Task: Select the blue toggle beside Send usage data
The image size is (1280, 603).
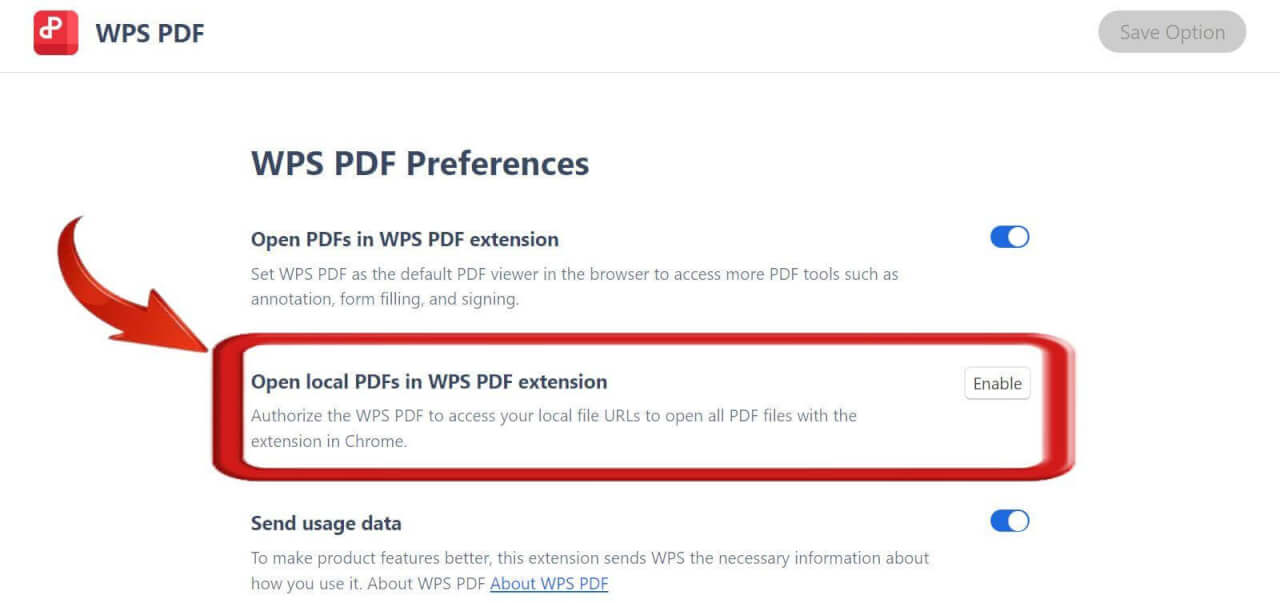Action: pyautogui.click(x=1009, y=521)
